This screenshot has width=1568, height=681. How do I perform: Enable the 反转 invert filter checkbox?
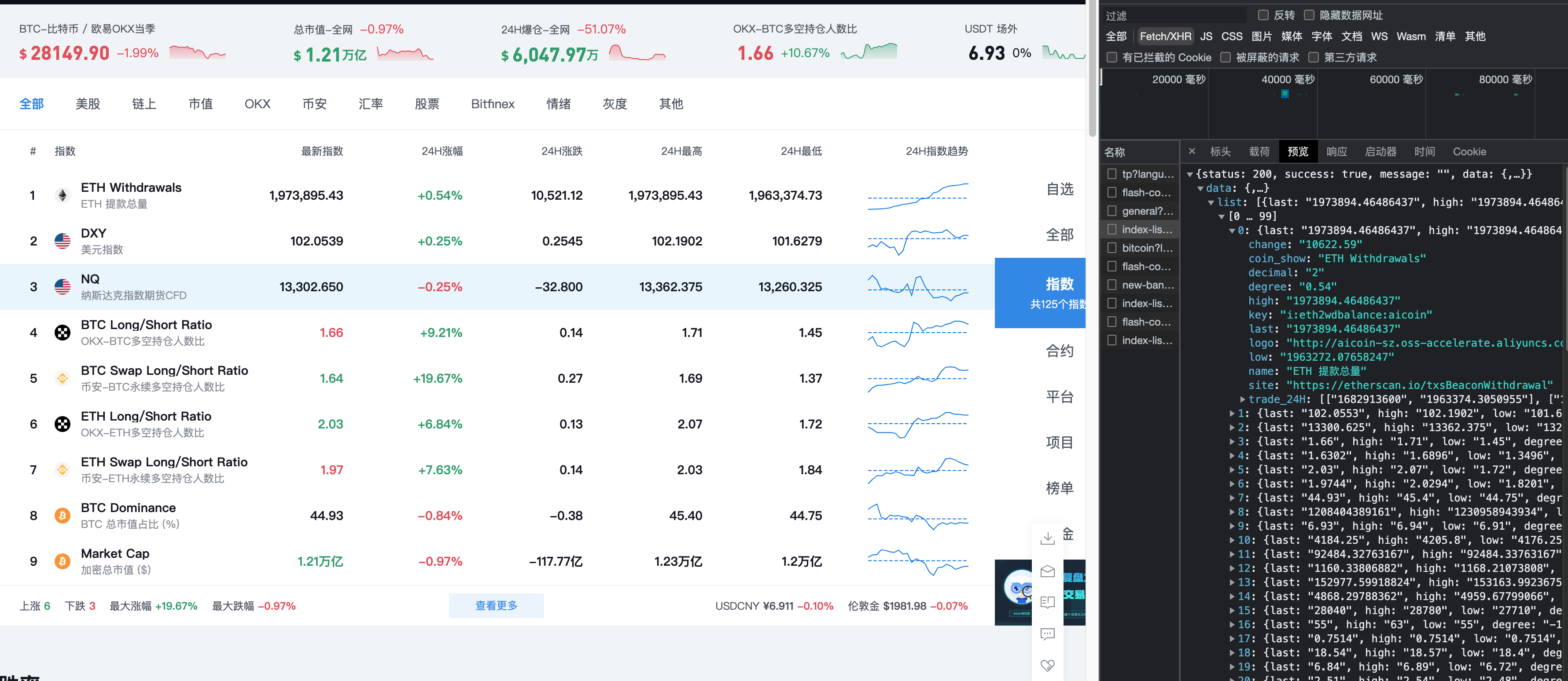1263,15
